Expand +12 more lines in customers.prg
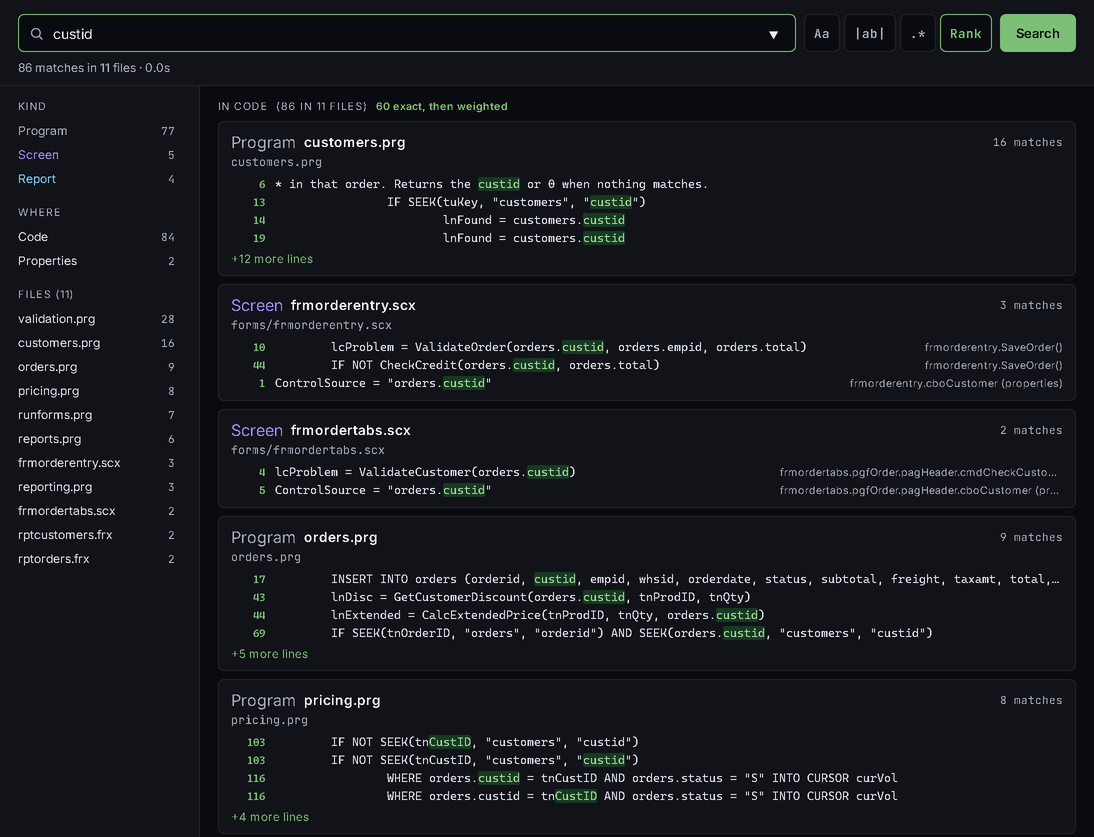 pyautogui.click(x=272, y=259)
